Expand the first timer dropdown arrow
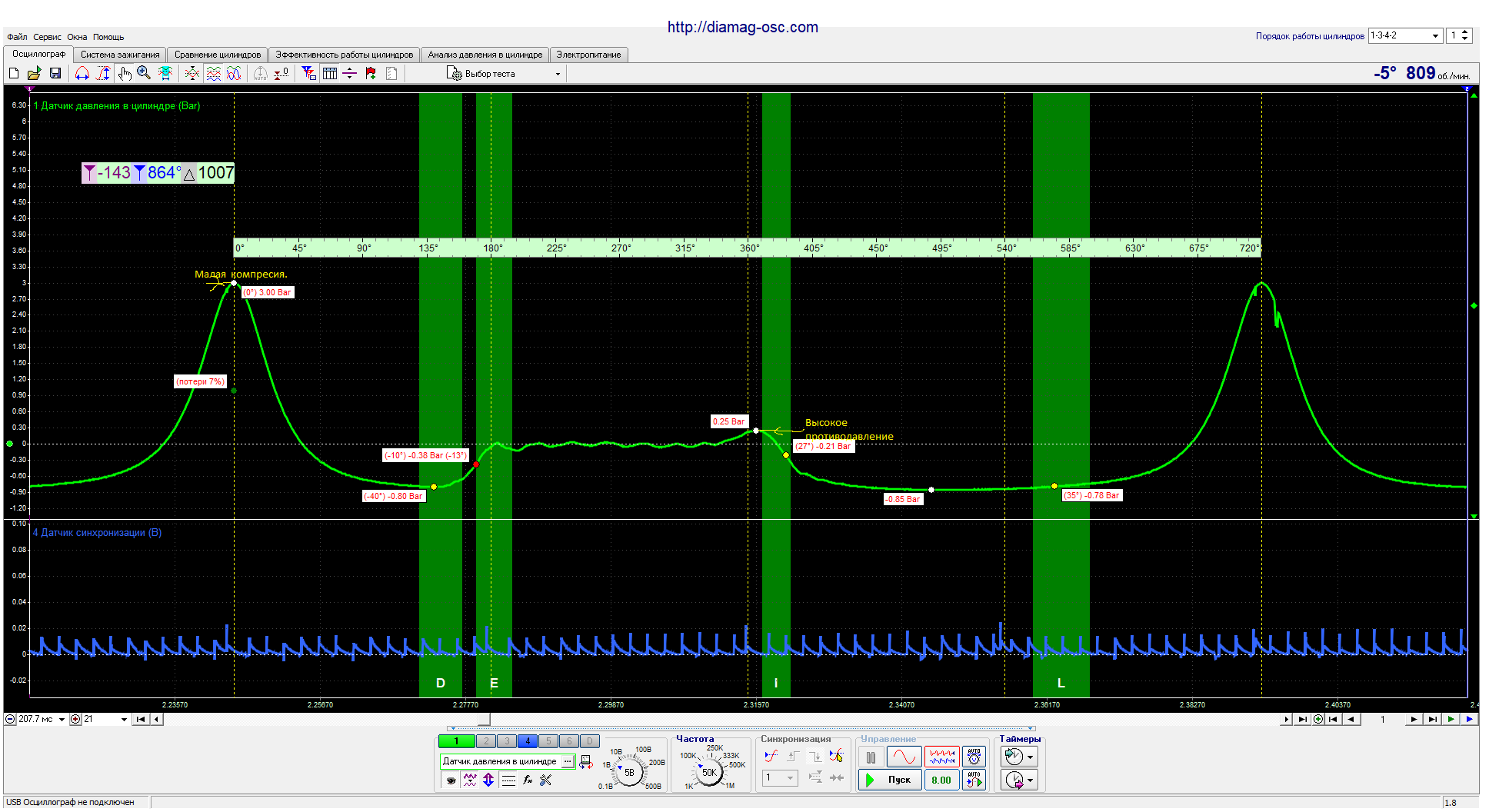 click(1031, 757)
